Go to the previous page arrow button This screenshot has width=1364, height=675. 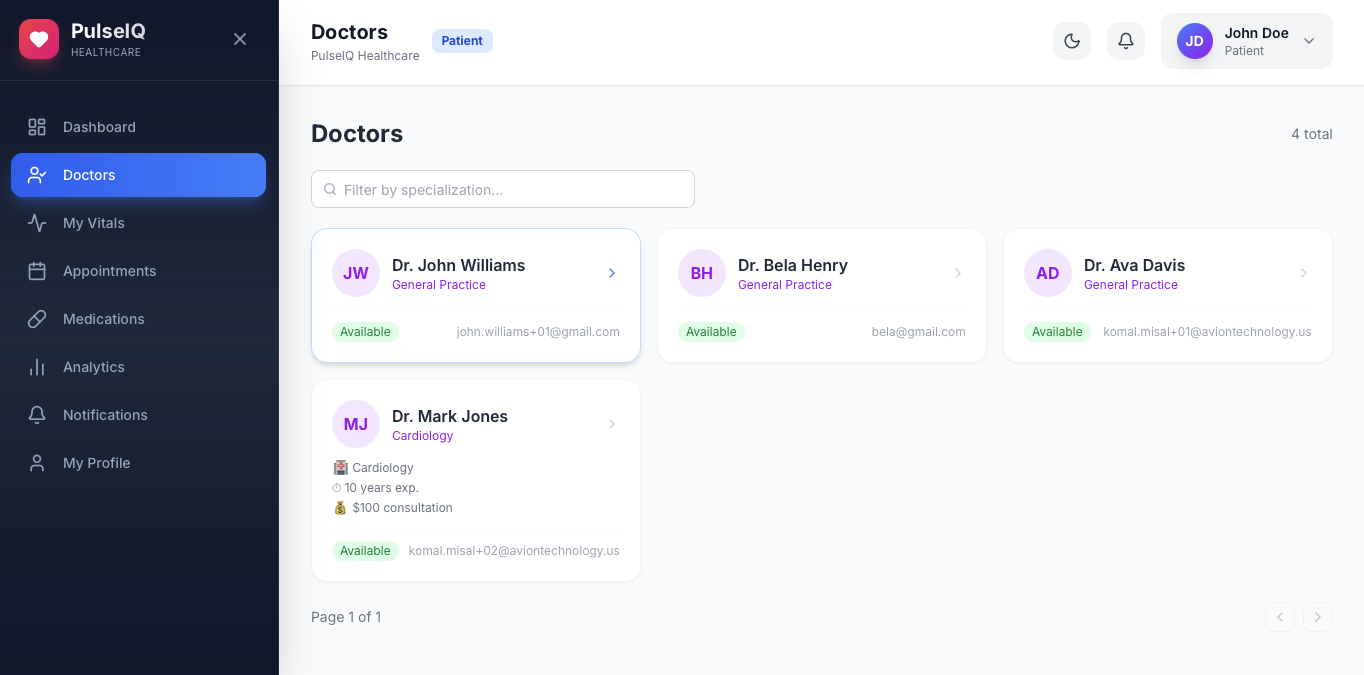click(x=1280, y=617)
